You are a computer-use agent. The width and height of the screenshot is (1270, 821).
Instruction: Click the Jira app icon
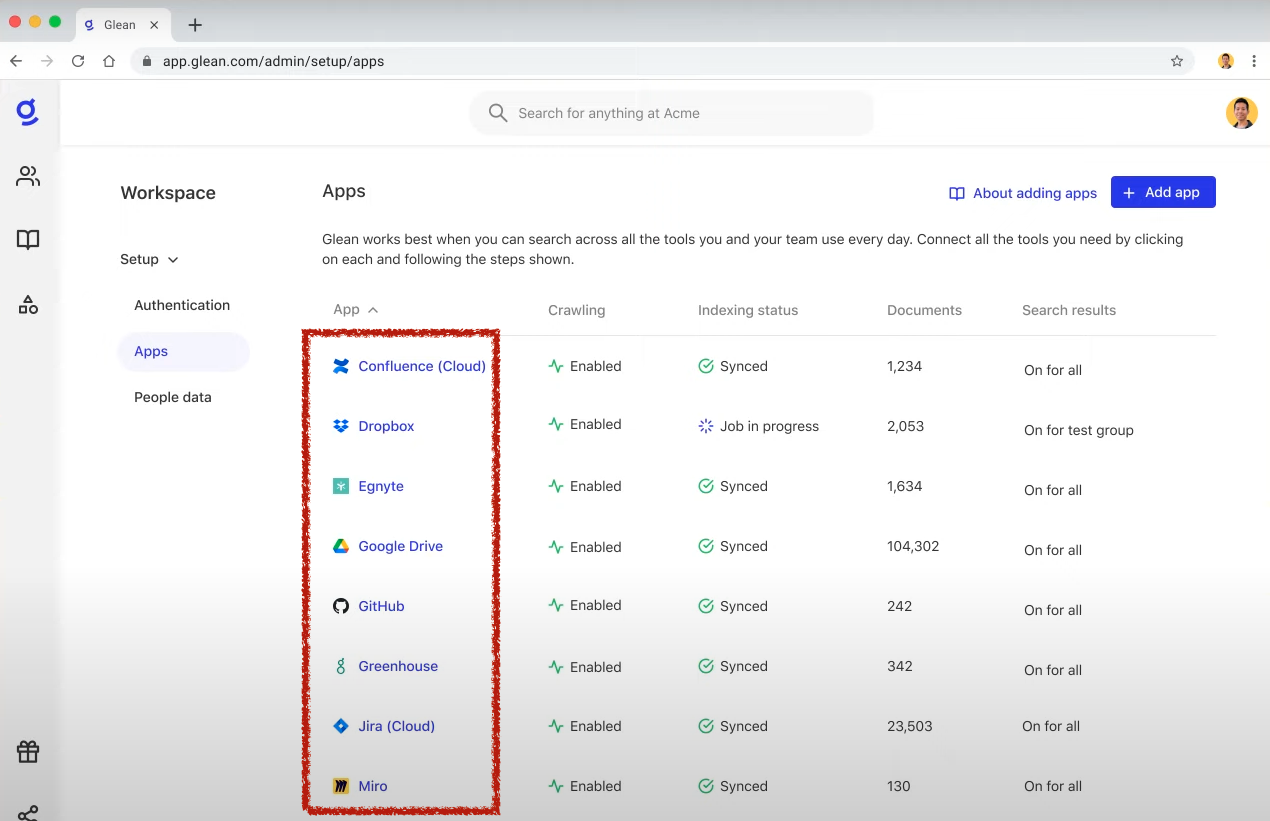(x=341, y=726)
